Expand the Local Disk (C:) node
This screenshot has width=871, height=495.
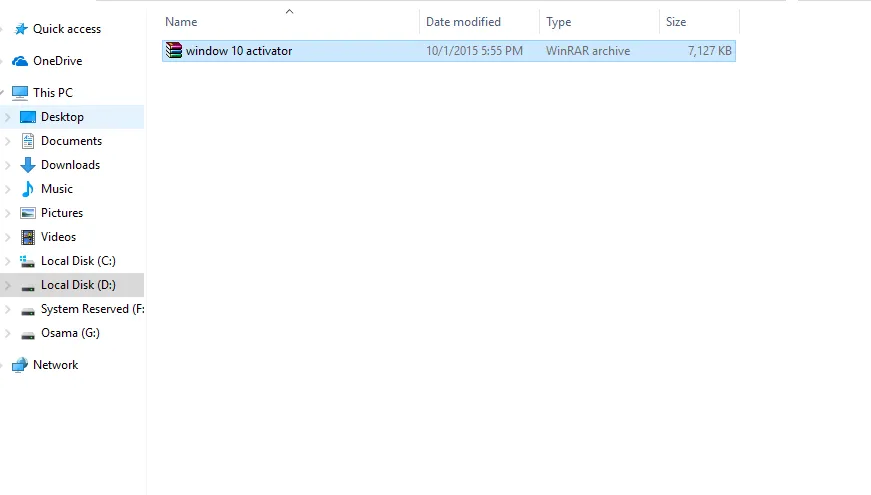pos(8,261)
